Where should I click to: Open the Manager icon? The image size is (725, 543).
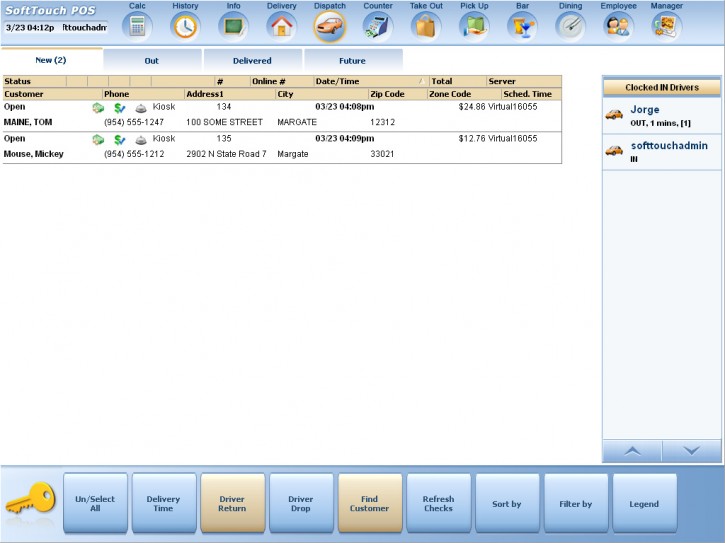[667, 26]
